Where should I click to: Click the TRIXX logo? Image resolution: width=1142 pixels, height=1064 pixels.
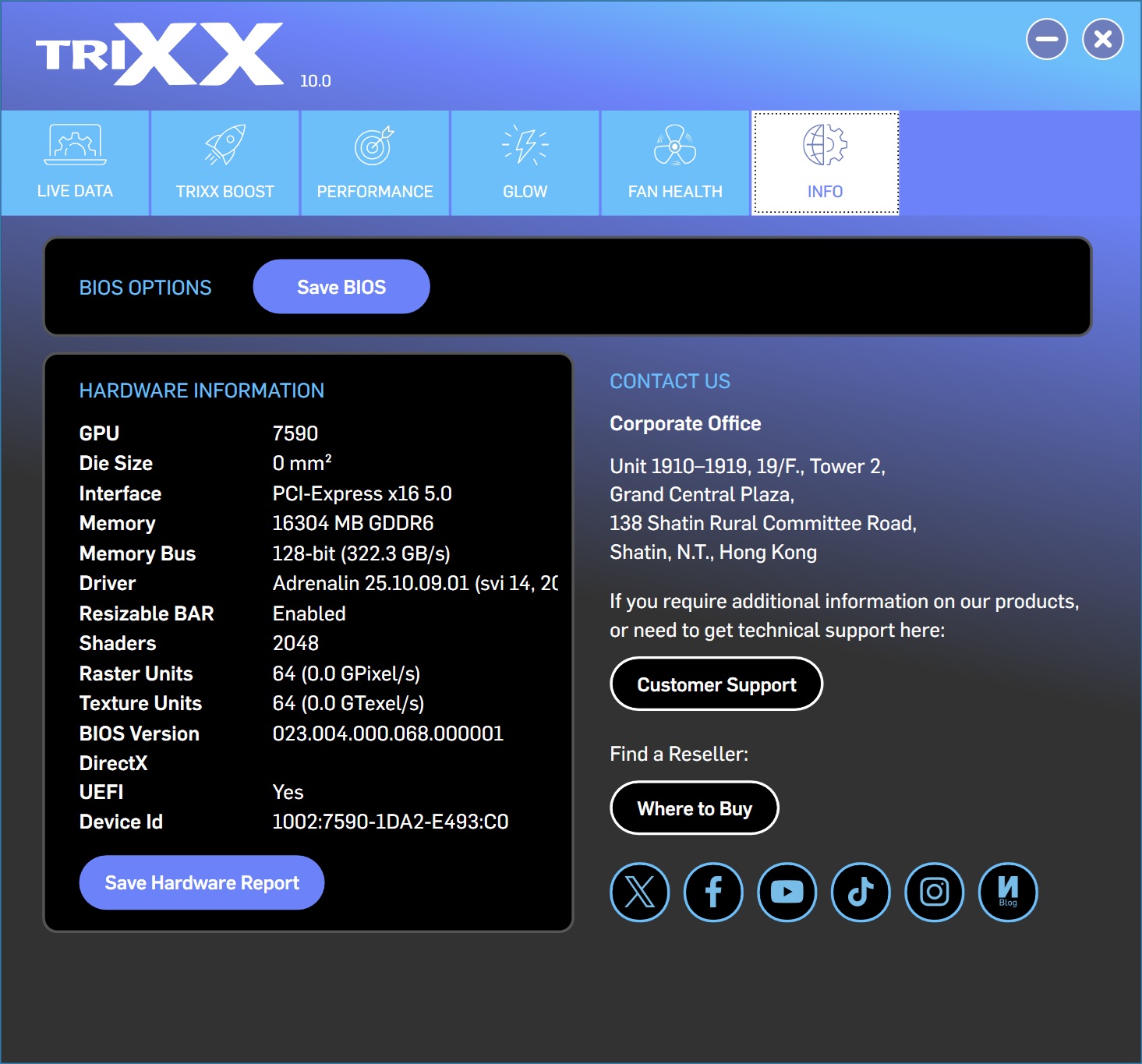[160, 54]
